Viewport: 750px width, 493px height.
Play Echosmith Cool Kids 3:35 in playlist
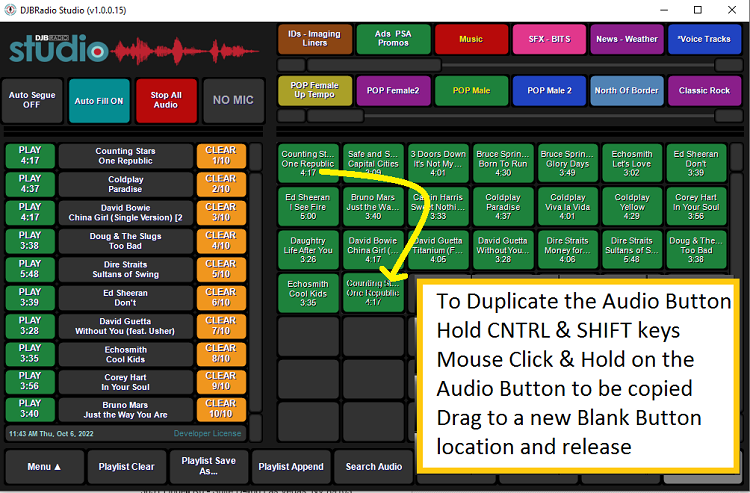pos(30,354)
